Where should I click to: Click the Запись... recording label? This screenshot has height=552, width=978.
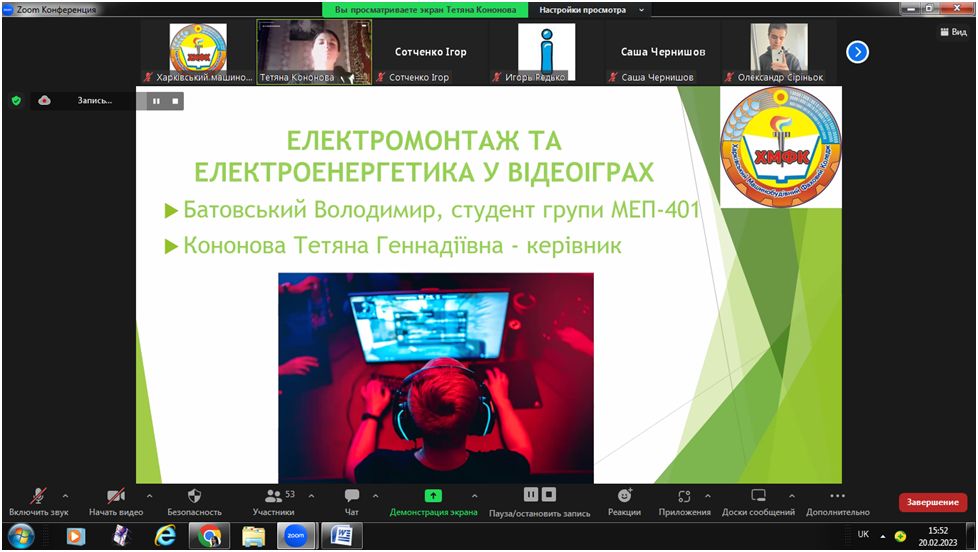pyautogui.click(x=95, y=100)
